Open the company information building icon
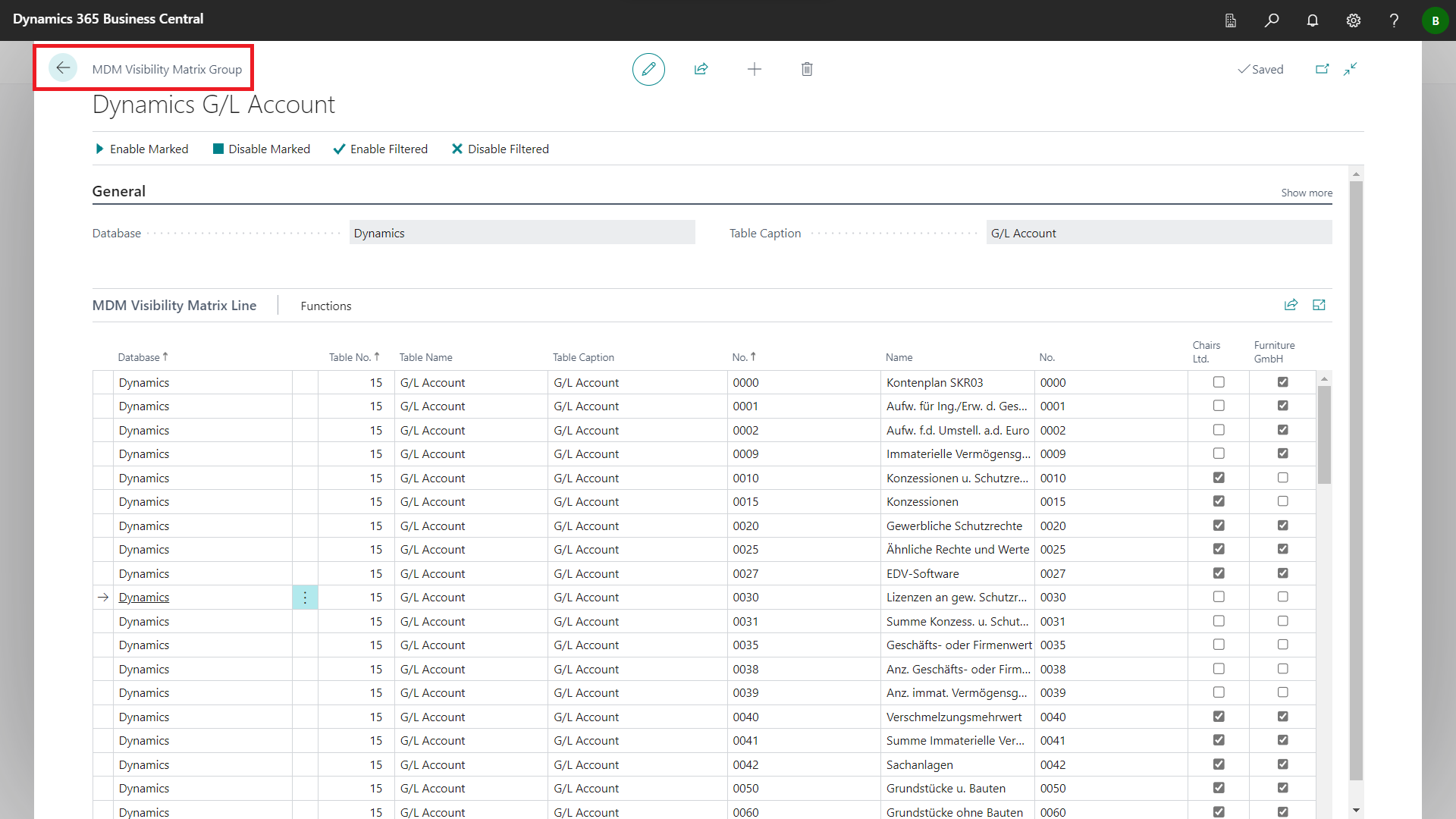 (x=1231, y=20)
